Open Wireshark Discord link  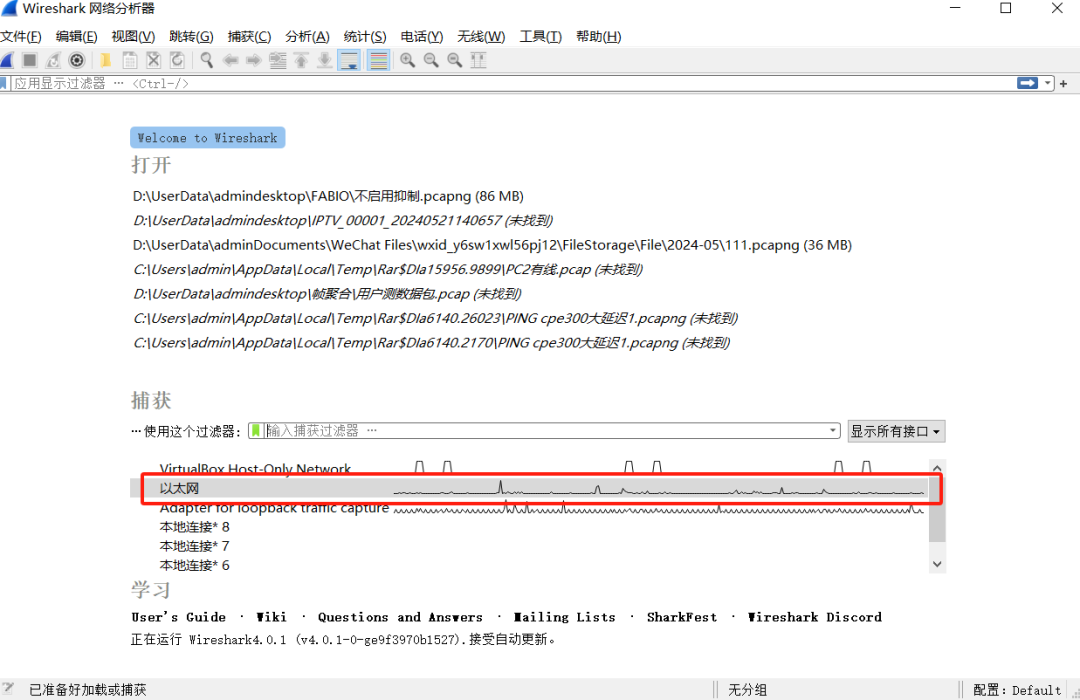click(x=815, y=617)
